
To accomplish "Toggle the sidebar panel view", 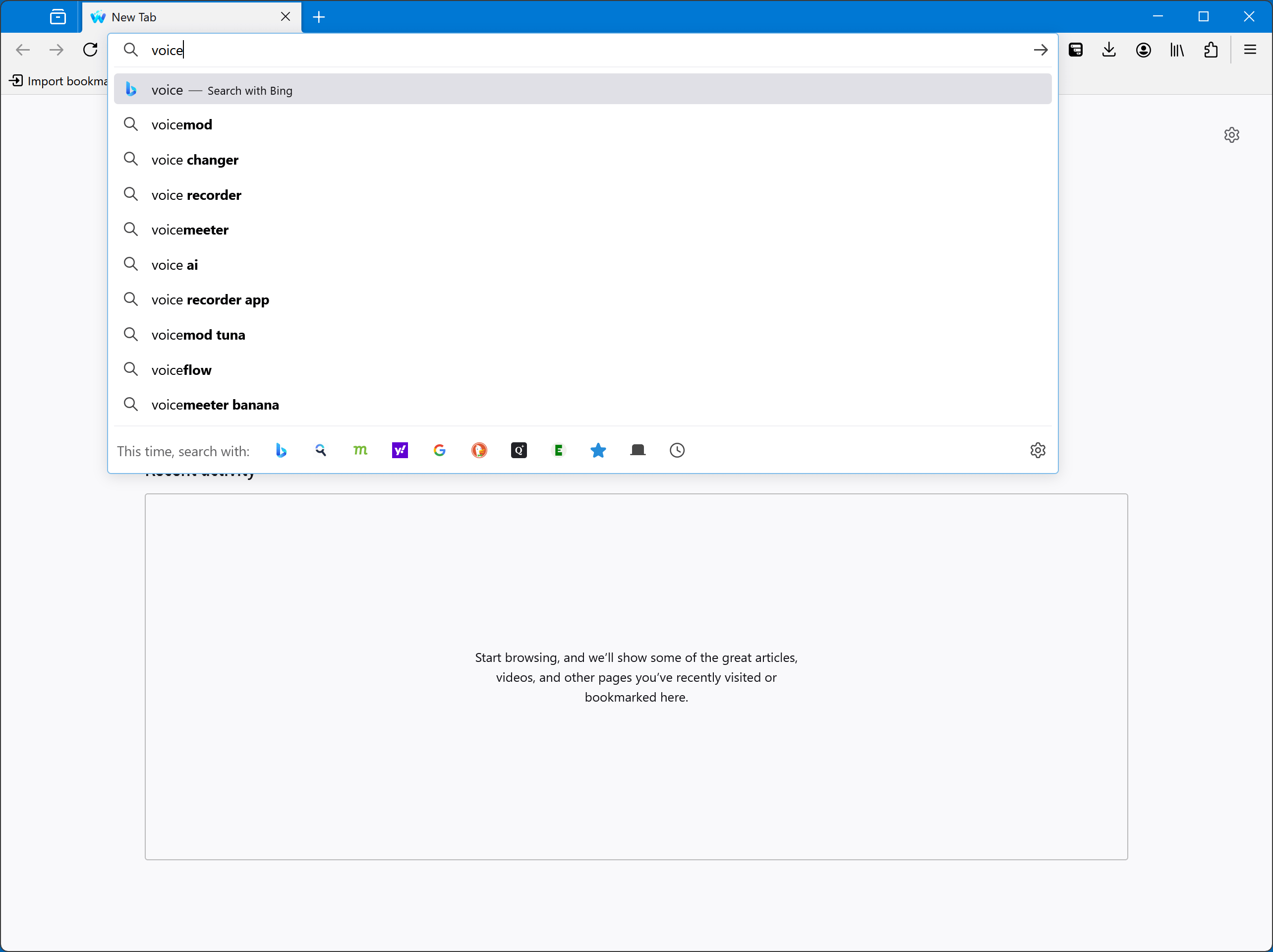I will (x=58, y=17).
